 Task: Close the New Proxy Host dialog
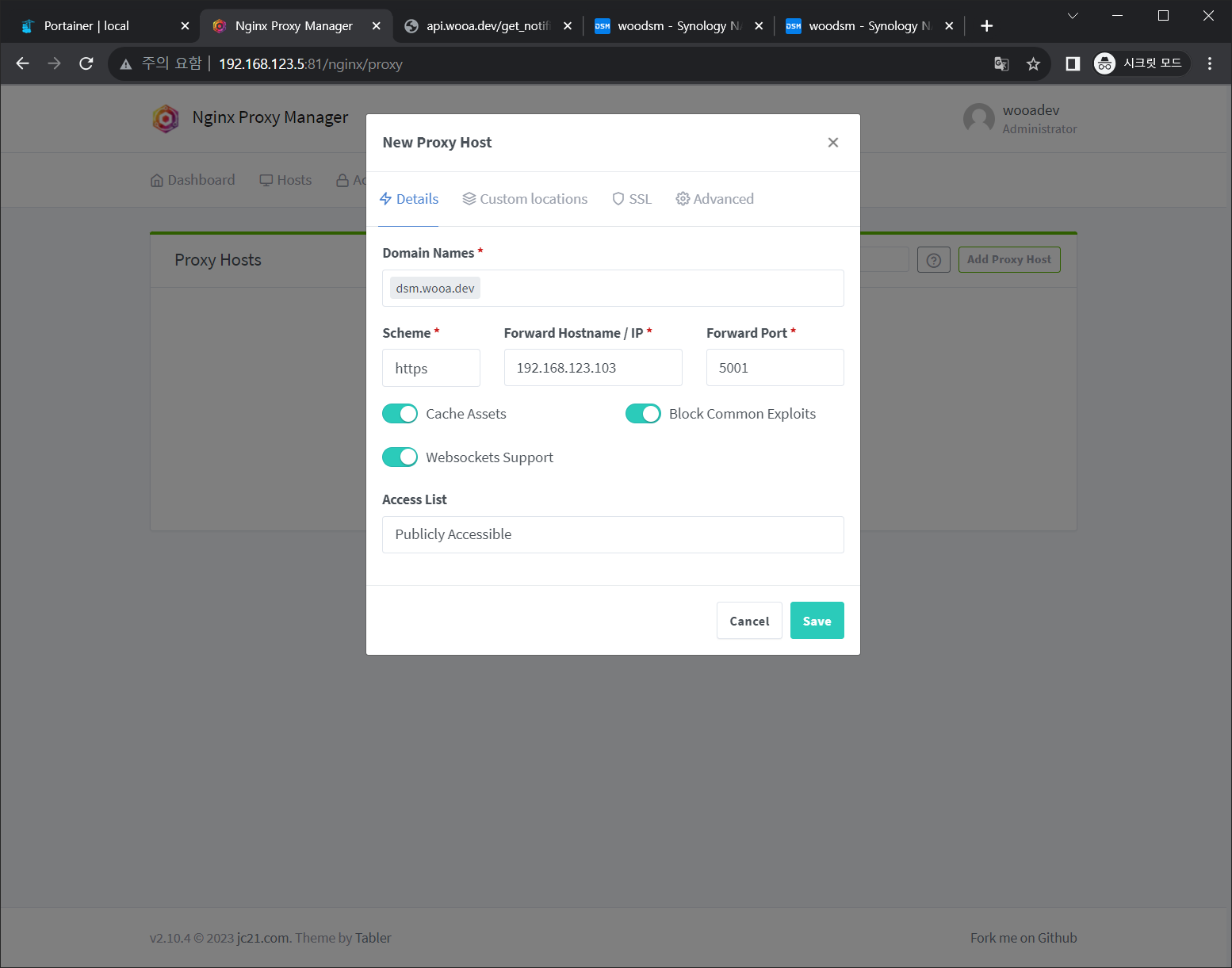click(832, 143)
